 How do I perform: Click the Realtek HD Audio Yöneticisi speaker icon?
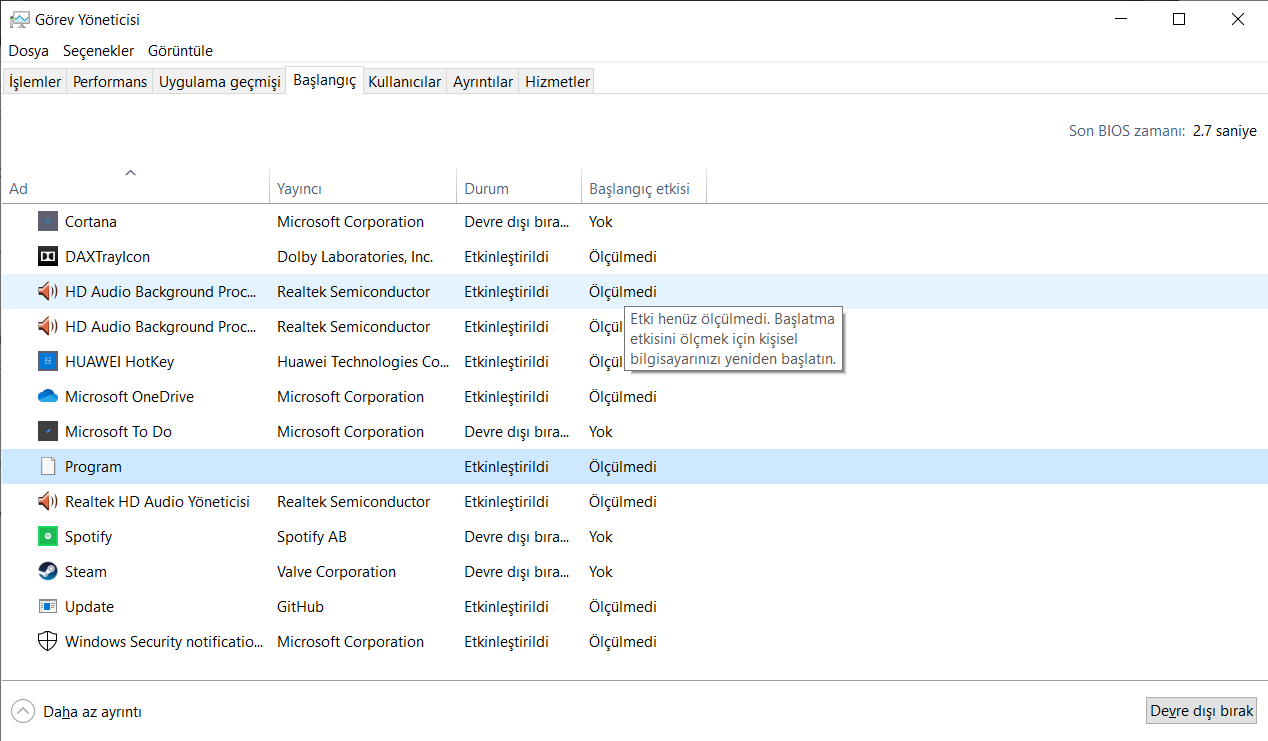48,502
